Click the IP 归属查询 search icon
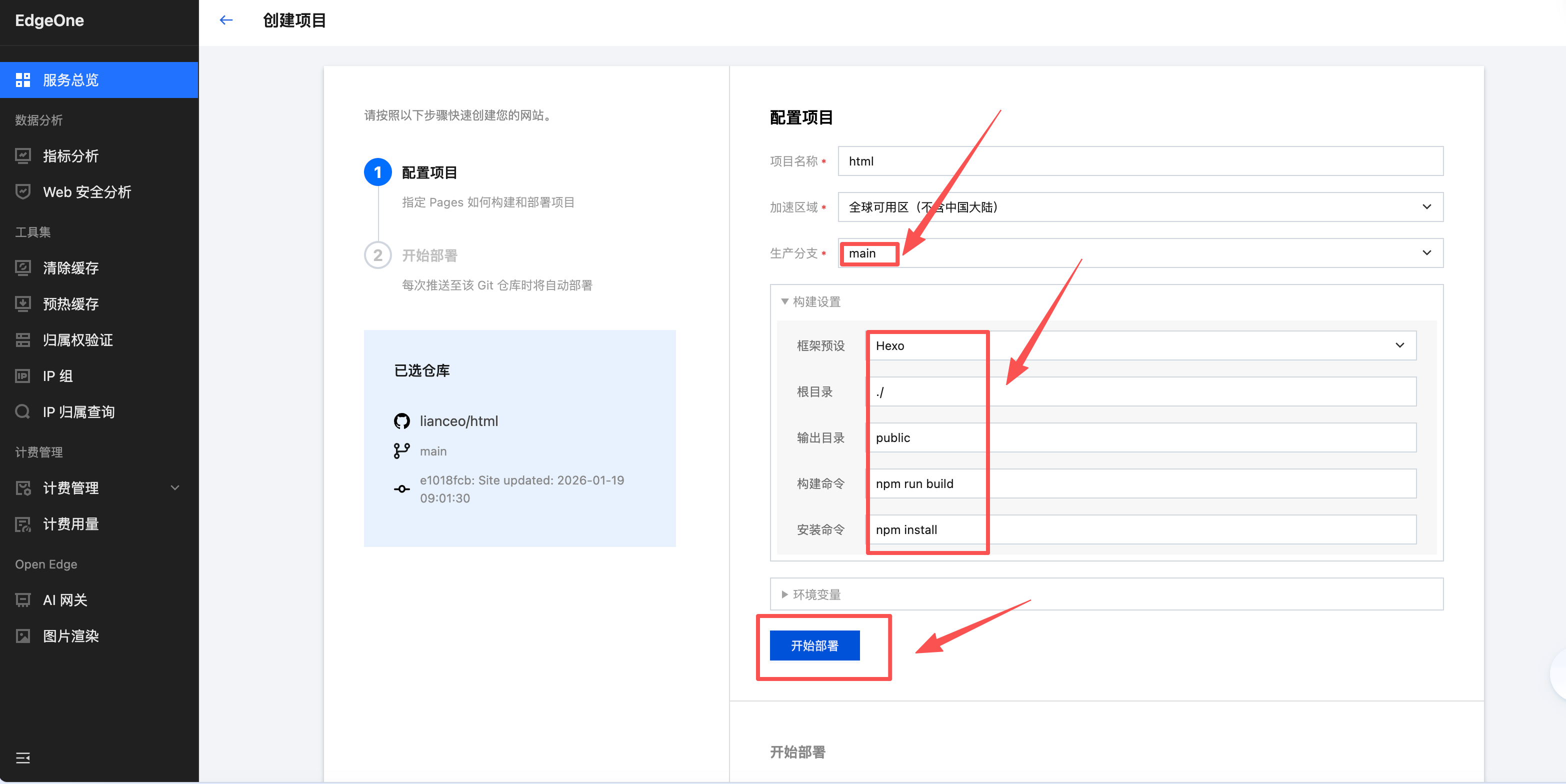 (x=23, y=412)
